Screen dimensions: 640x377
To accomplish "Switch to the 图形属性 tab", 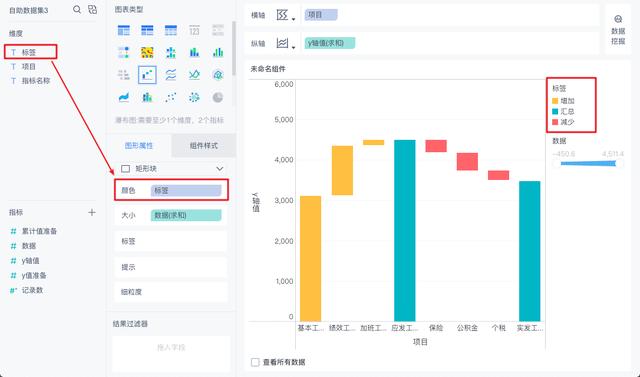I will pyautogui.click(x=139, y=145).
